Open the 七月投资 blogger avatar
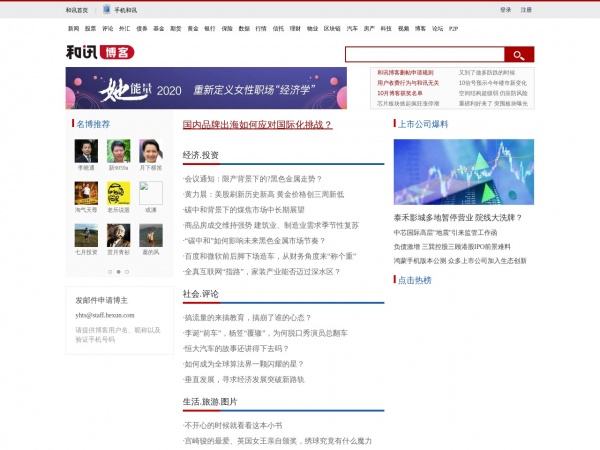 pyautogui.click(x=86, y=235)
